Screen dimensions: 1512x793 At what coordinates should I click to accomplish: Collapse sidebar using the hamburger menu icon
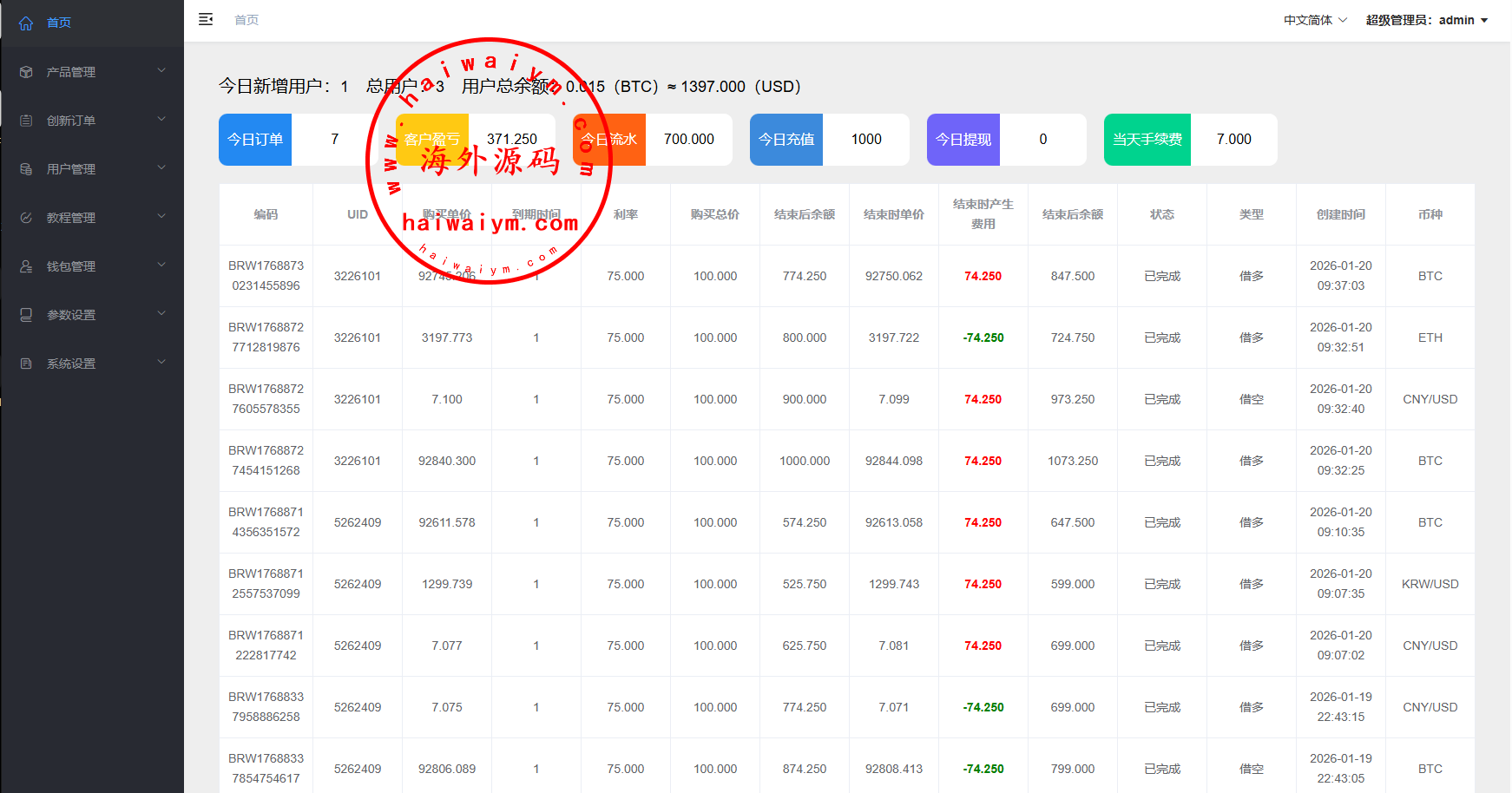coord(206,19)
